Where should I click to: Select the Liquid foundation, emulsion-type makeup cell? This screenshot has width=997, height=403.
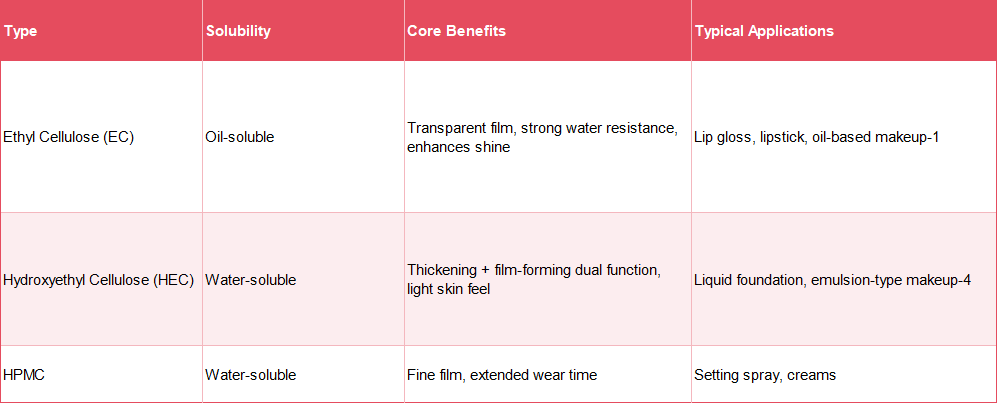tap(844, 280)
